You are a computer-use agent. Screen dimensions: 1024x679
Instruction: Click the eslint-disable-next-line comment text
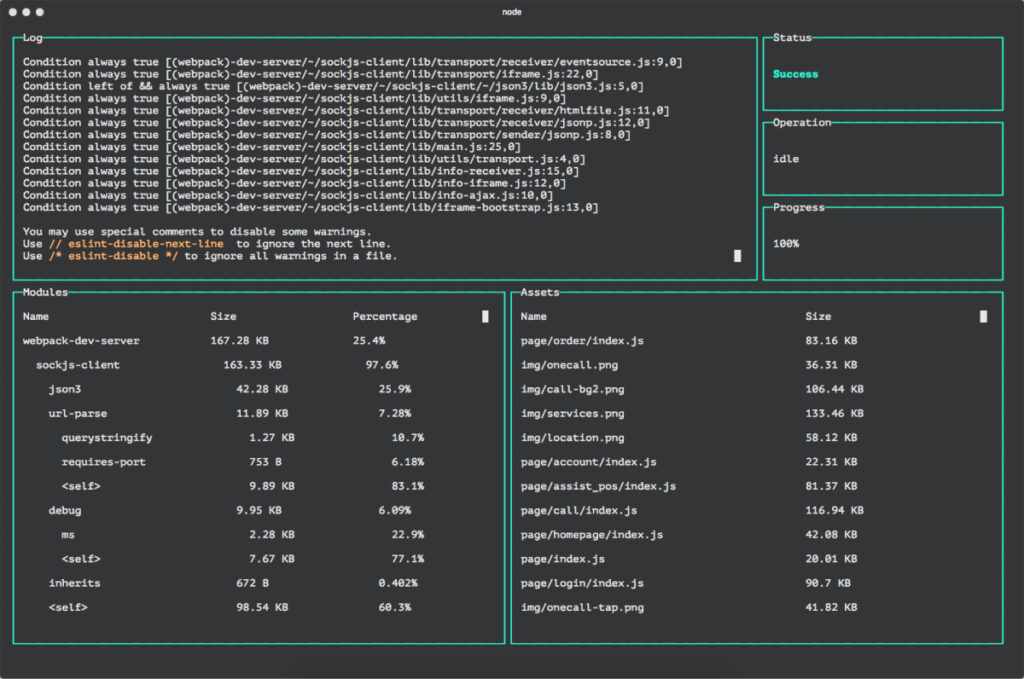[x=136, y=244]
